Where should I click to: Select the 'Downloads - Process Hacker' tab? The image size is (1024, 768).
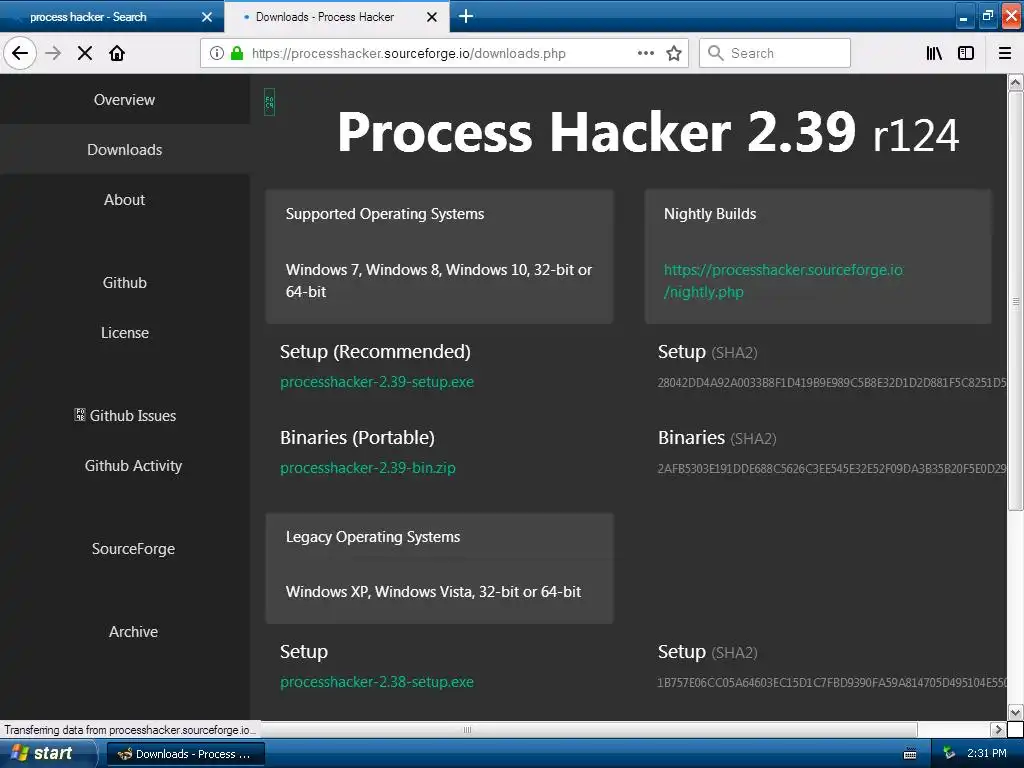click(336, 17)
